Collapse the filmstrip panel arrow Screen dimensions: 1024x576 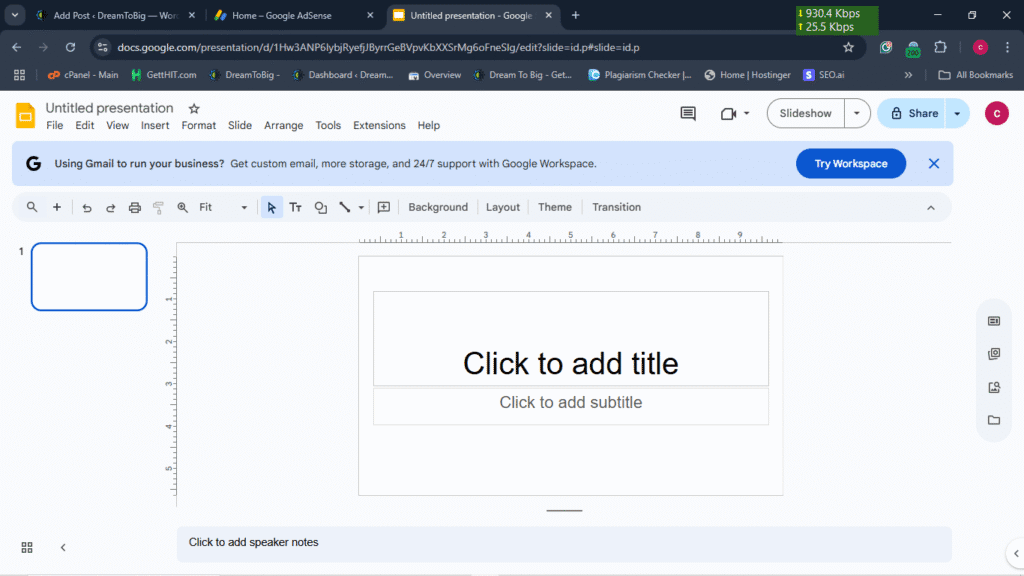point(63,547)
